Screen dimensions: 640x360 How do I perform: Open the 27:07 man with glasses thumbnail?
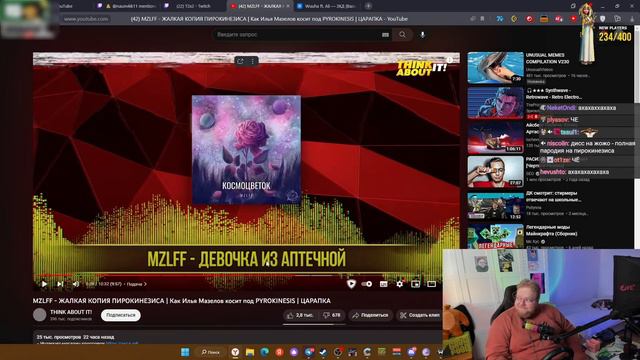495,171
